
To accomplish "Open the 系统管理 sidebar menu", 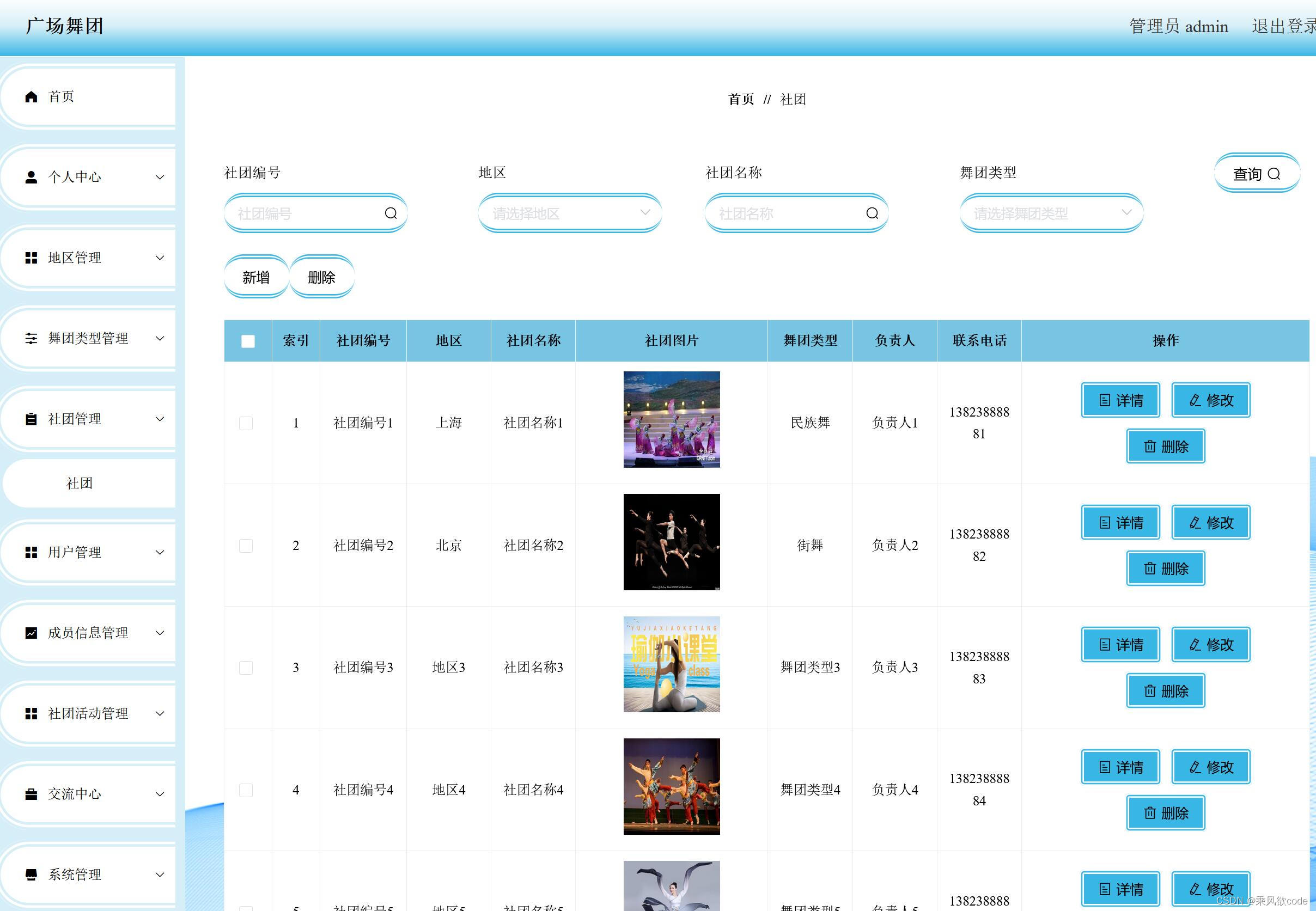I will click(x=88, y=875).
